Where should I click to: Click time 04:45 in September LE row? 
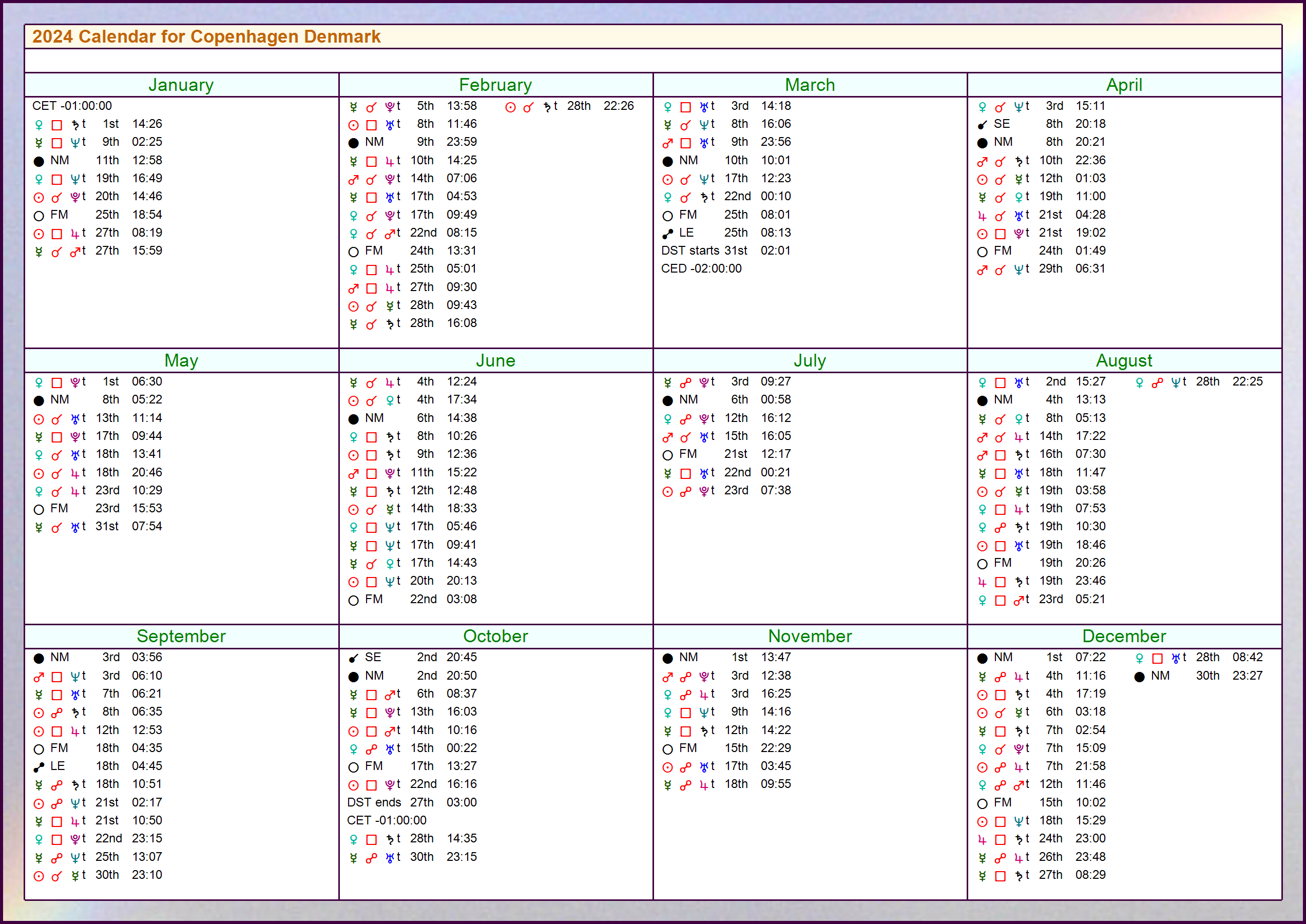[x=147, y=766]
